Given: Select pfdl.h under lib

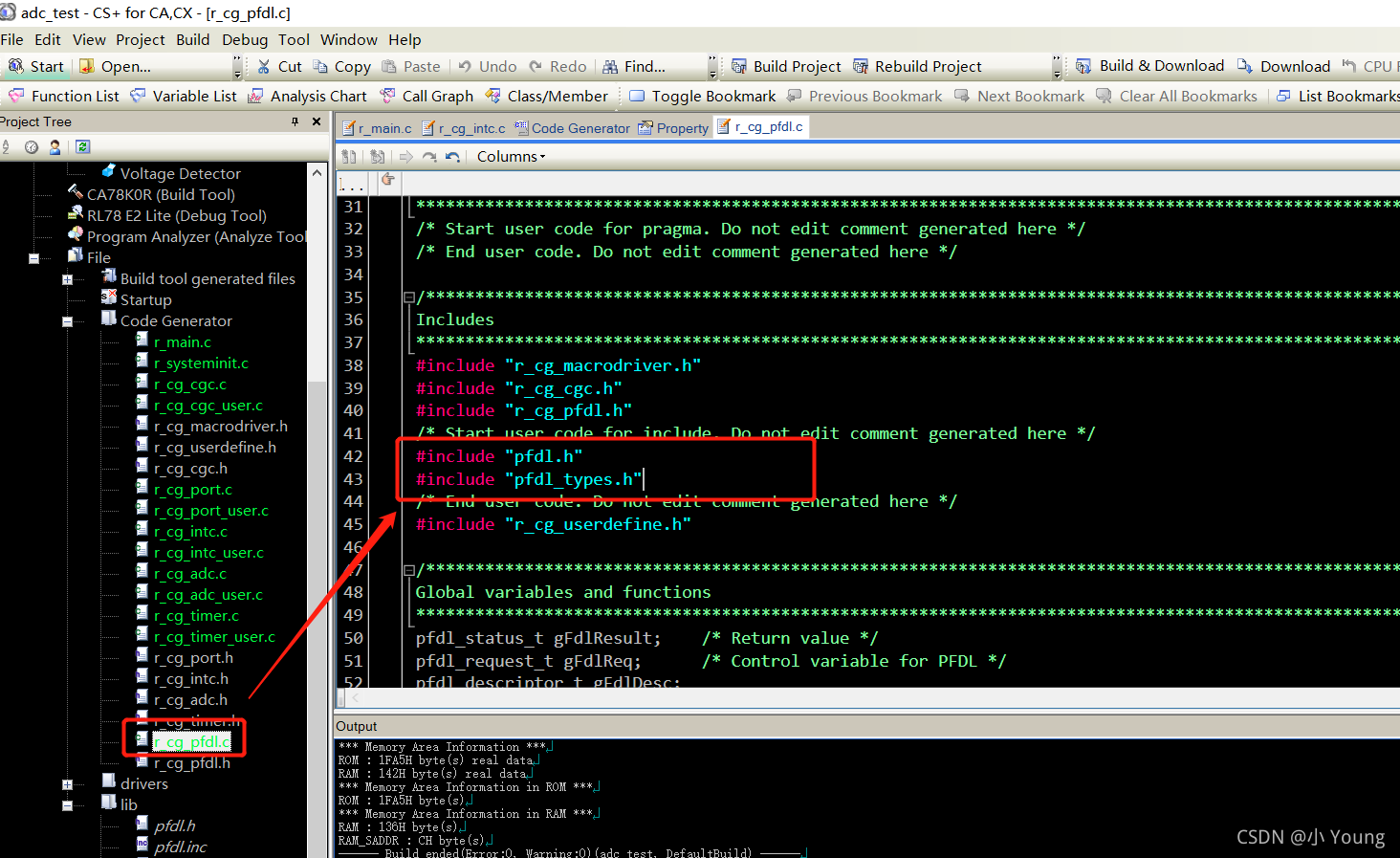Looking at the screenshot, I should pos(175,826).
